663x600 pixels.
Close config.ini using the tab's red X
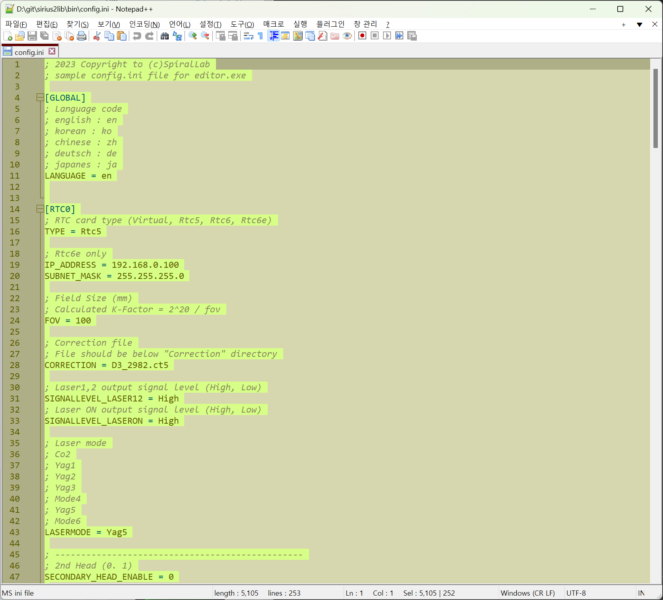[x=53, y=51]
